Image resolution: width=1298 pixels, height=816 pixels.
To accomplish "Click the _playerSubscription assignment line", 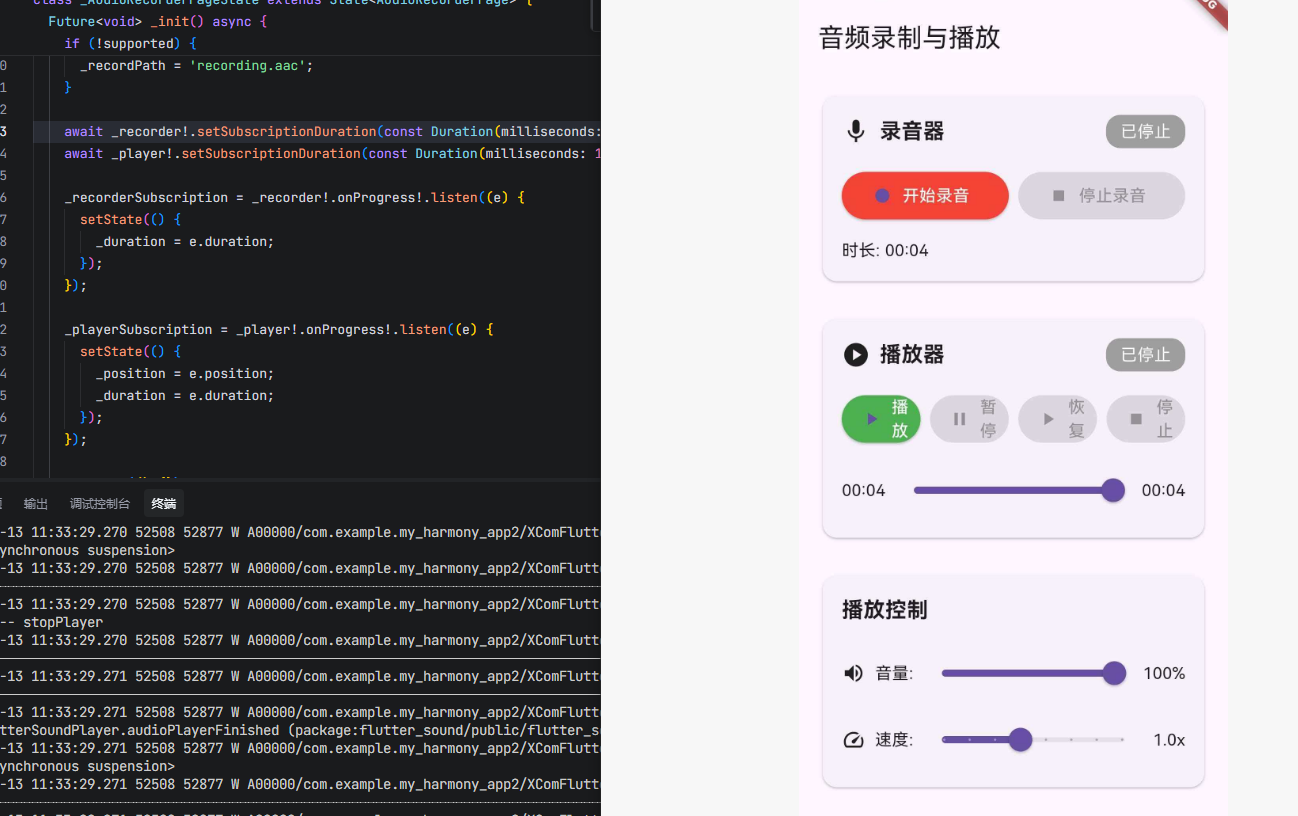I will [x=279, y=330].
